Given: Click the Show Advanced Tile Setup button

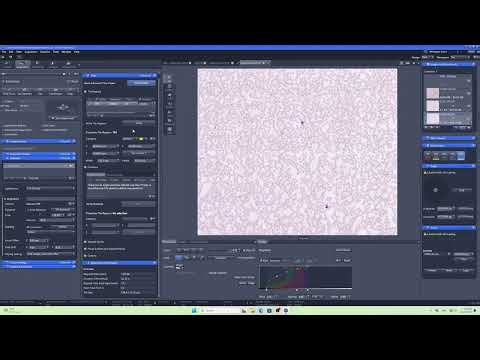Looking at the screenshot, I should 141,83.
